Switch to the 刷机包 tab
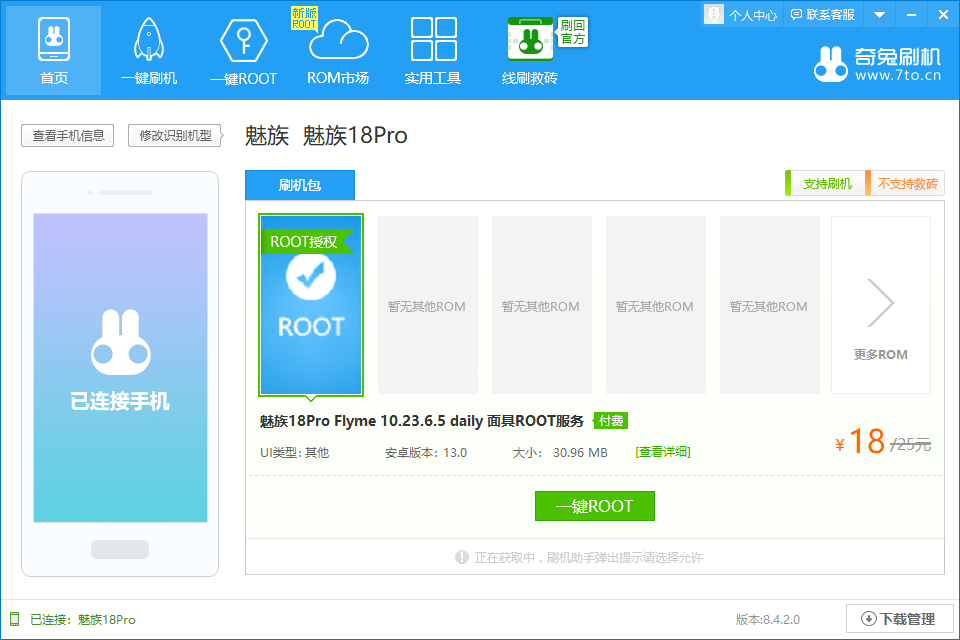The height and width of the screenshot is (640, 960). click(299, 185)
